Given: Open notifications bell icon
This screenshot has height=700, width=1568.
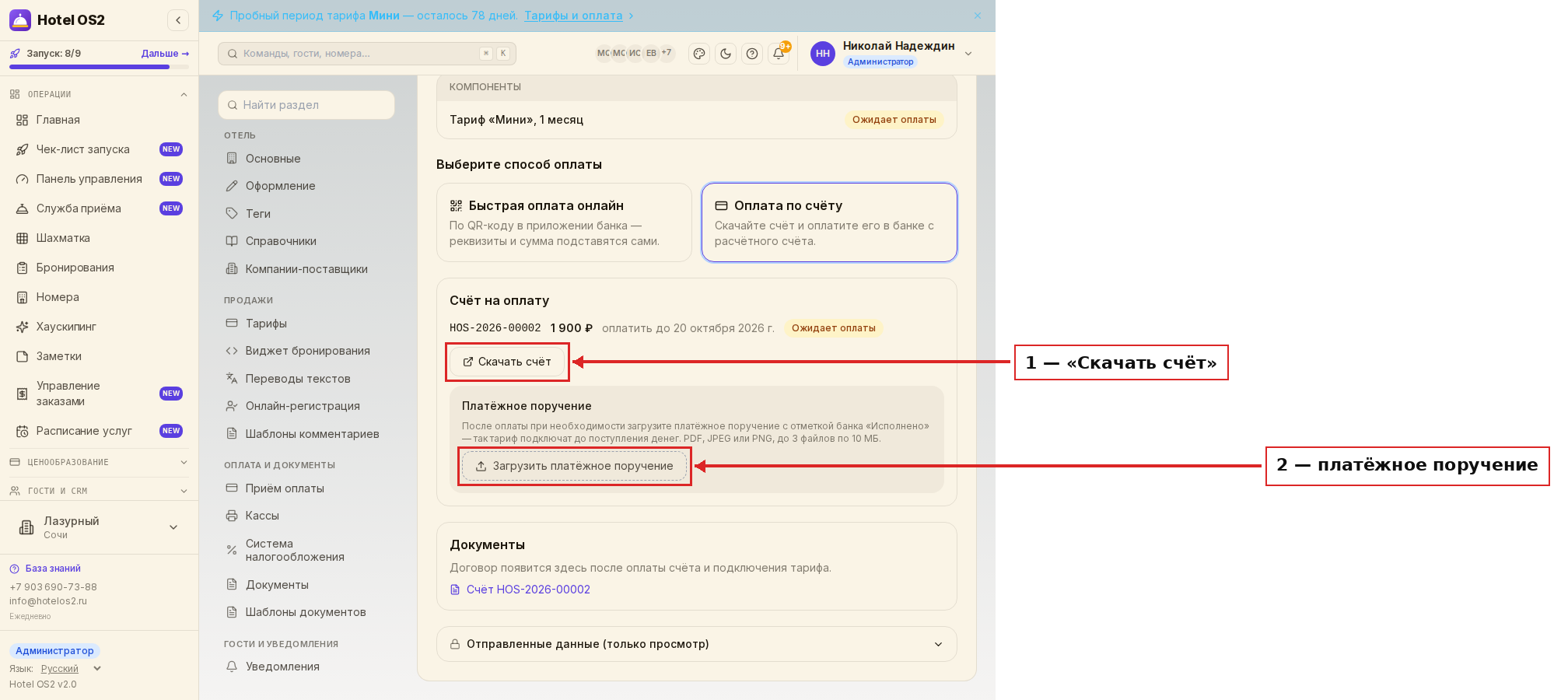Looking at the screenshot, I should [779, 54].
